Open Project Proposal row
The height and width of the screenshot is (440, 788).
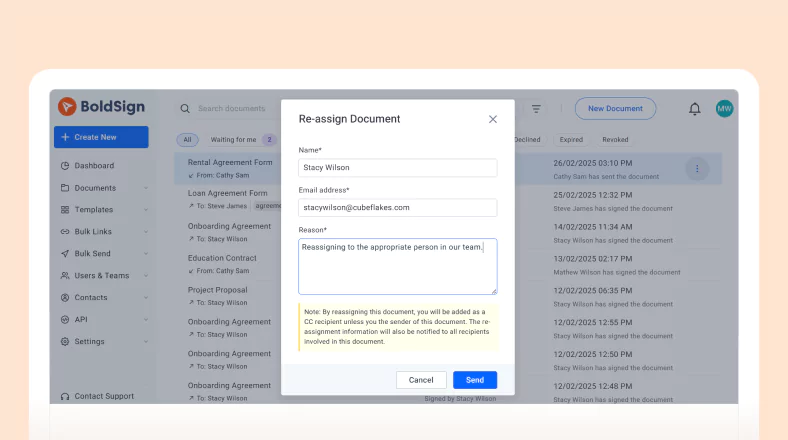coord(218,290)
